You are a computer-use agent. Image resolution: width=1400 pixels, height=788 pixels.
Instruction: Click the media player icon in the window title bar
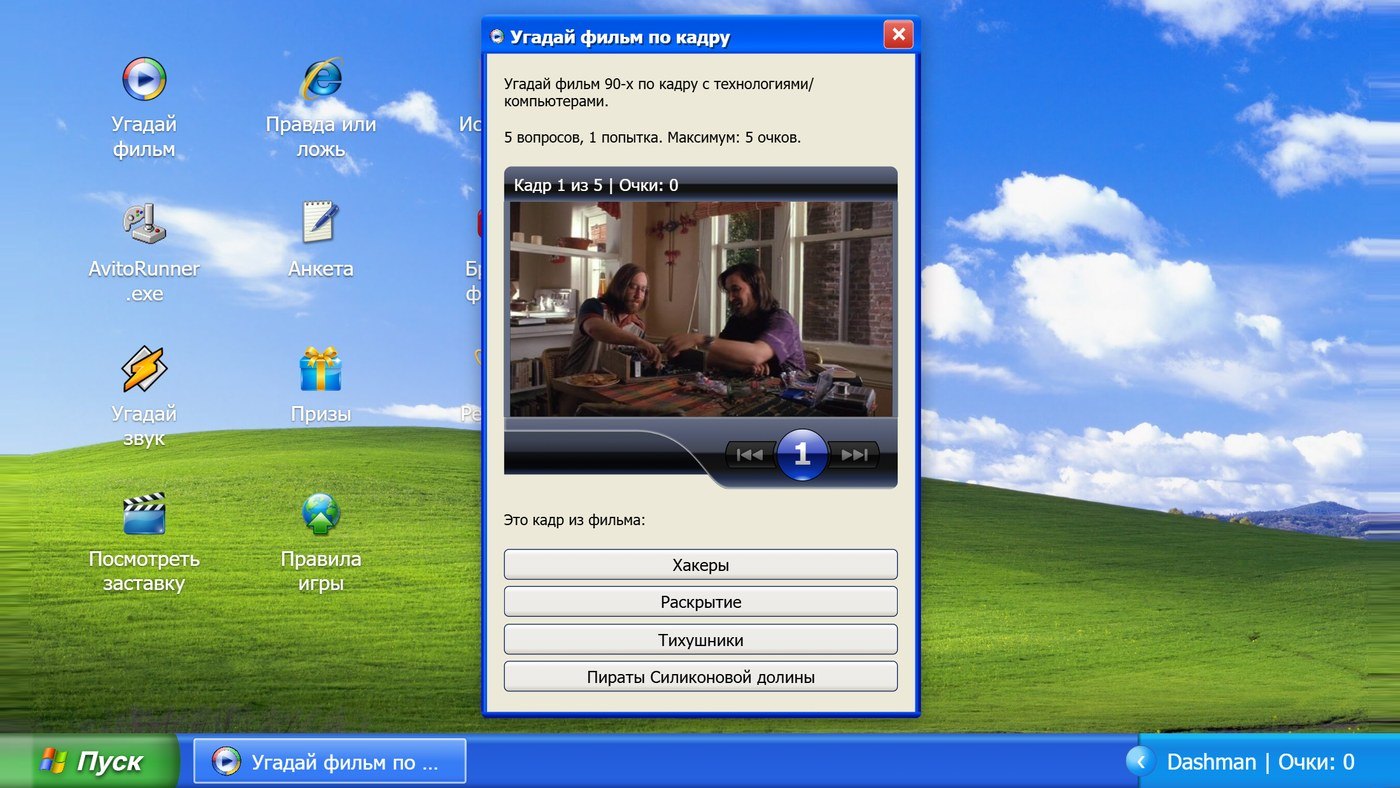click(497, 37)
